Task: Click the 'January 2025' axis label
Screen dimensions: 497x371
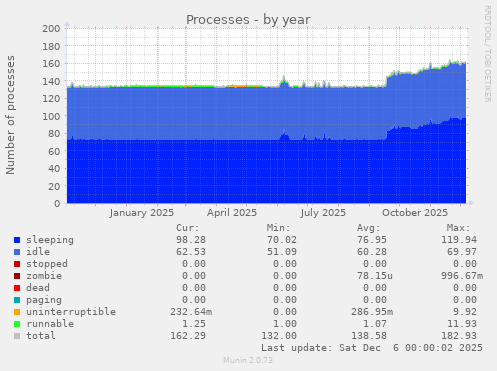Action: point(142,213)
